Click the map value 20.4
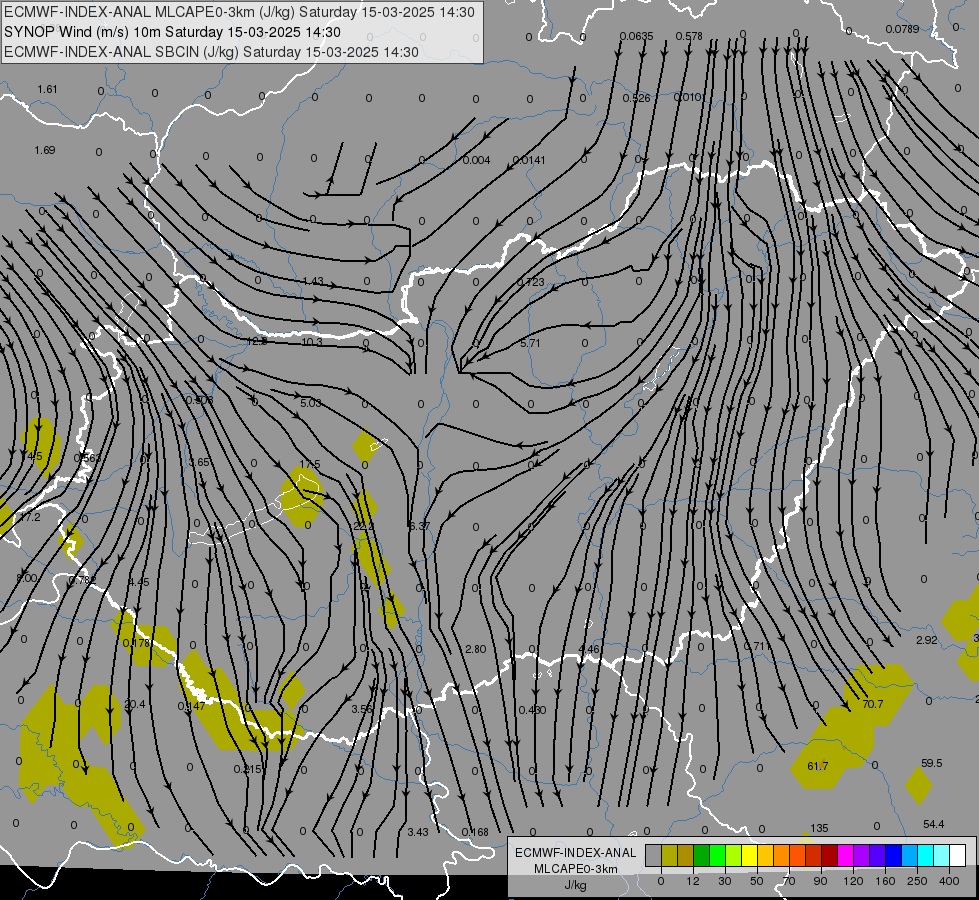The image size is (979, 900). tap(134, 704)
